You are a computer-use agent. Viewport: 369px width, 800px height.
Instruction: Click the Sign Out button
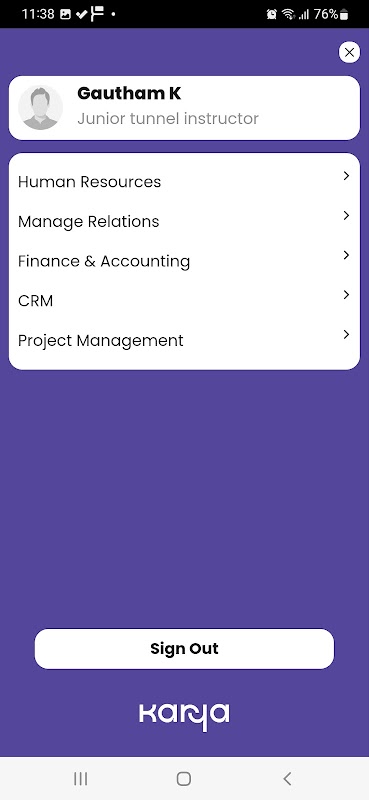tap(184, 648)
